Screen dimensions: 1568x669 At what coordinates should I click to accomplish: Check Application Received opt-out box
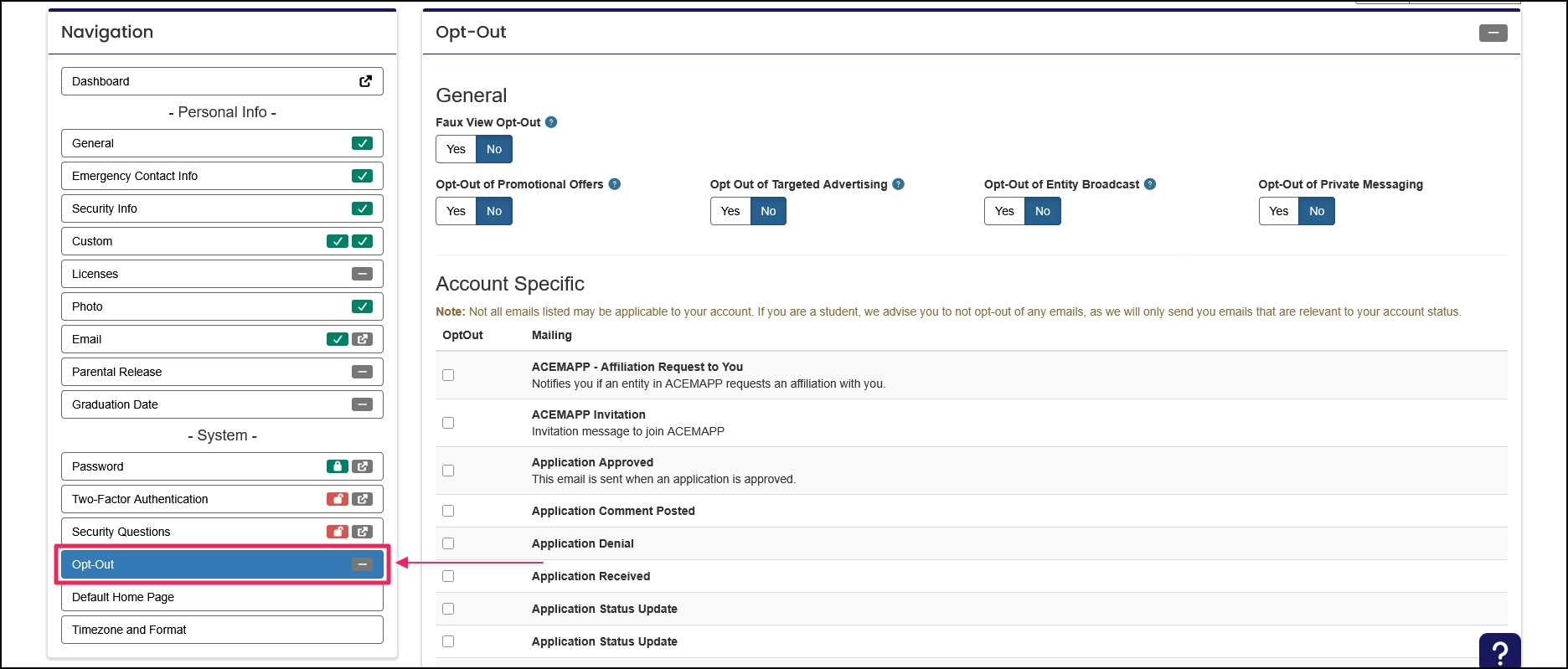pyautogui.click(x=448, y=576)
